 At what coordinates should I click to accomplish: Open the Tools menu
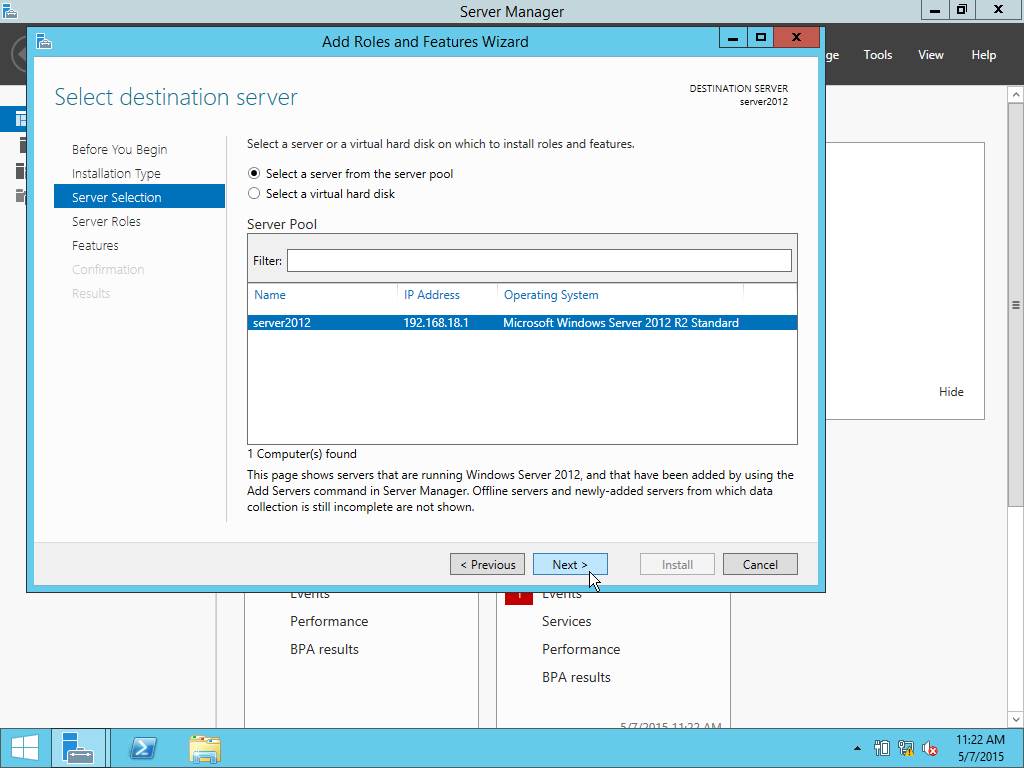tap(877, 55)
